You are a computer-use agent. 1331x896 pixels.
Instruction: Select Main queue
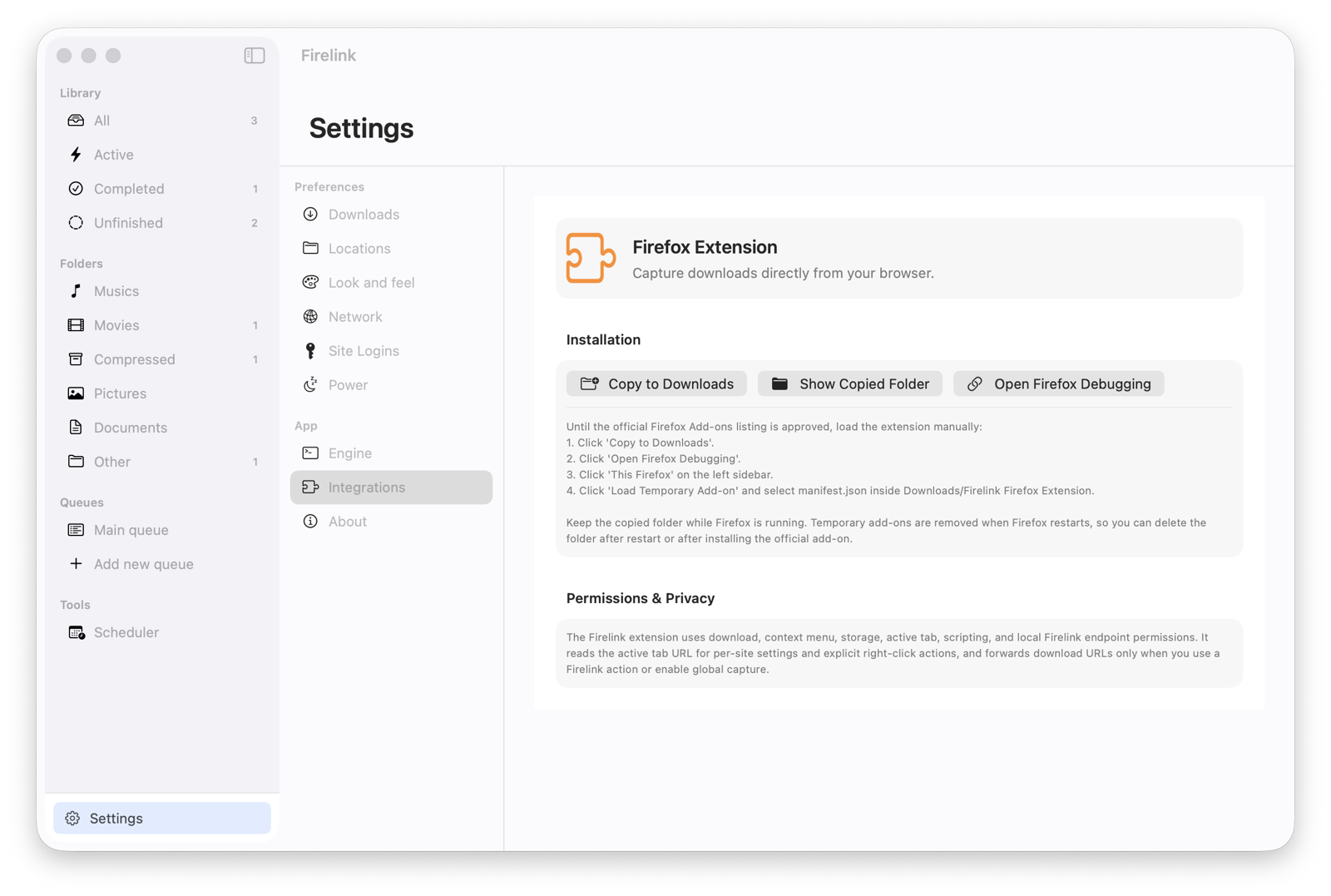pos(162,530)
